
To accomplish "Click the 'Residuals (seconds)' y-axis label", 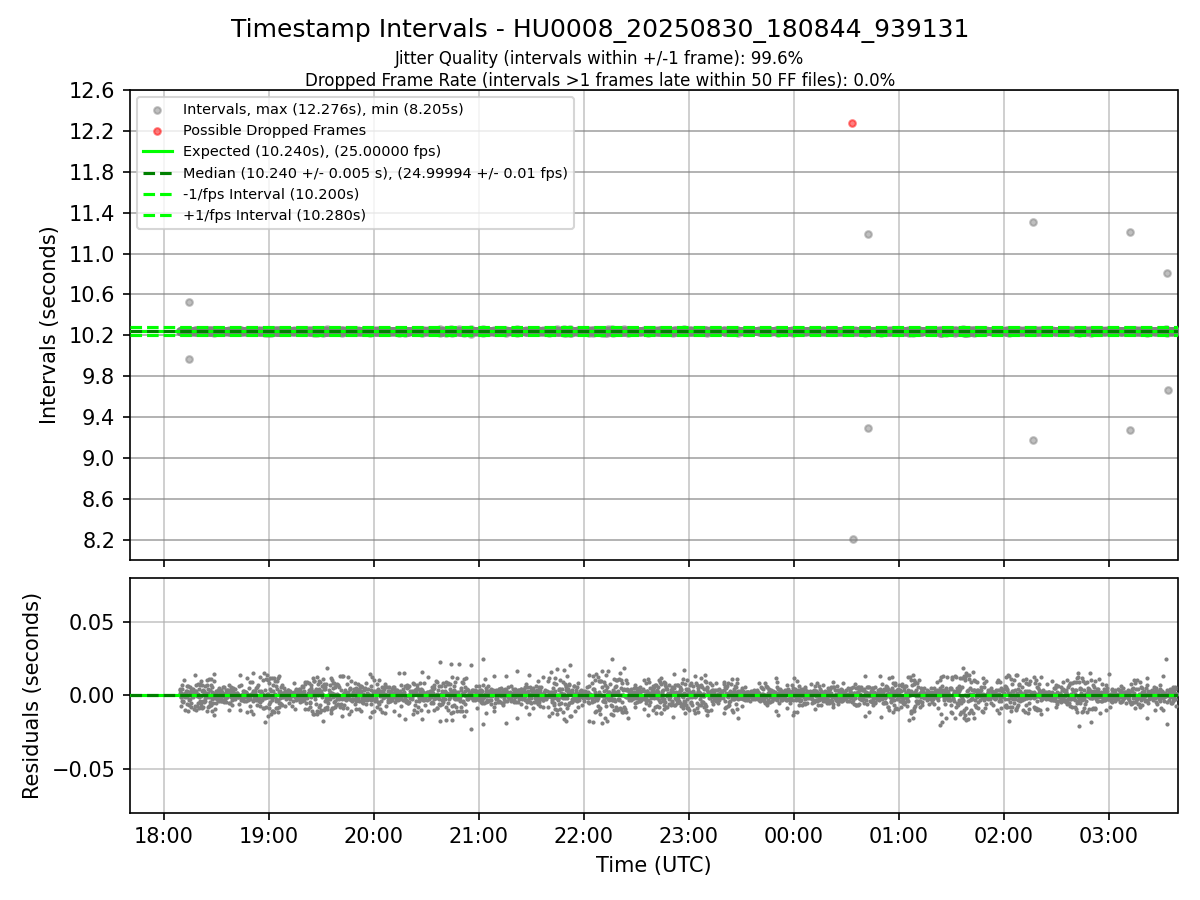I will pyautogui.click(x=32, y=696).
